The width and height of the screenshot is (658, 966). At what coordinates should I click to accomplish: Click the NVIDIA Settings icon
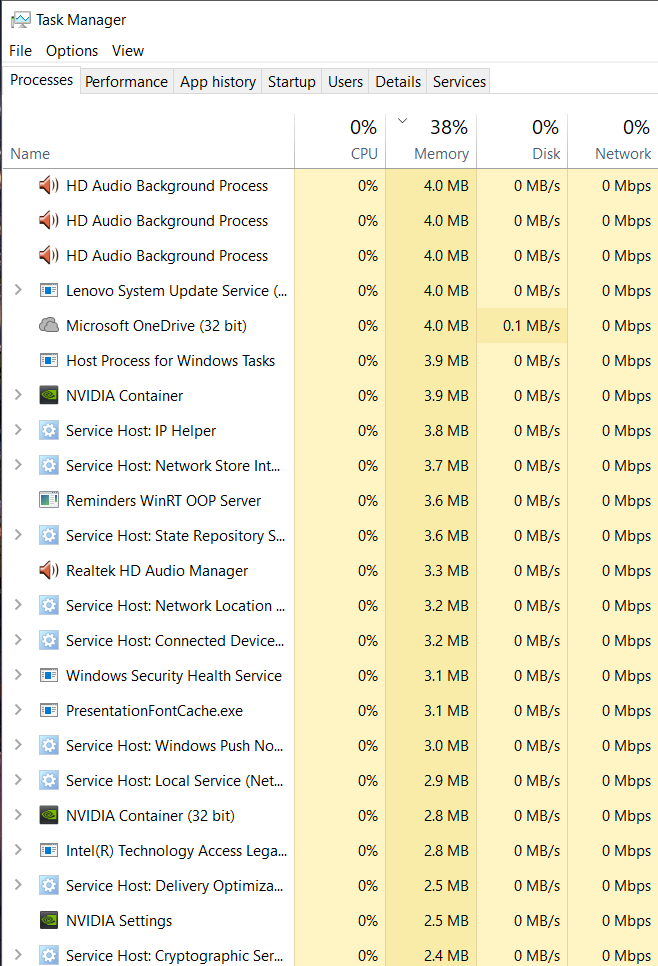pyautogui.click(x=49, y=920)
